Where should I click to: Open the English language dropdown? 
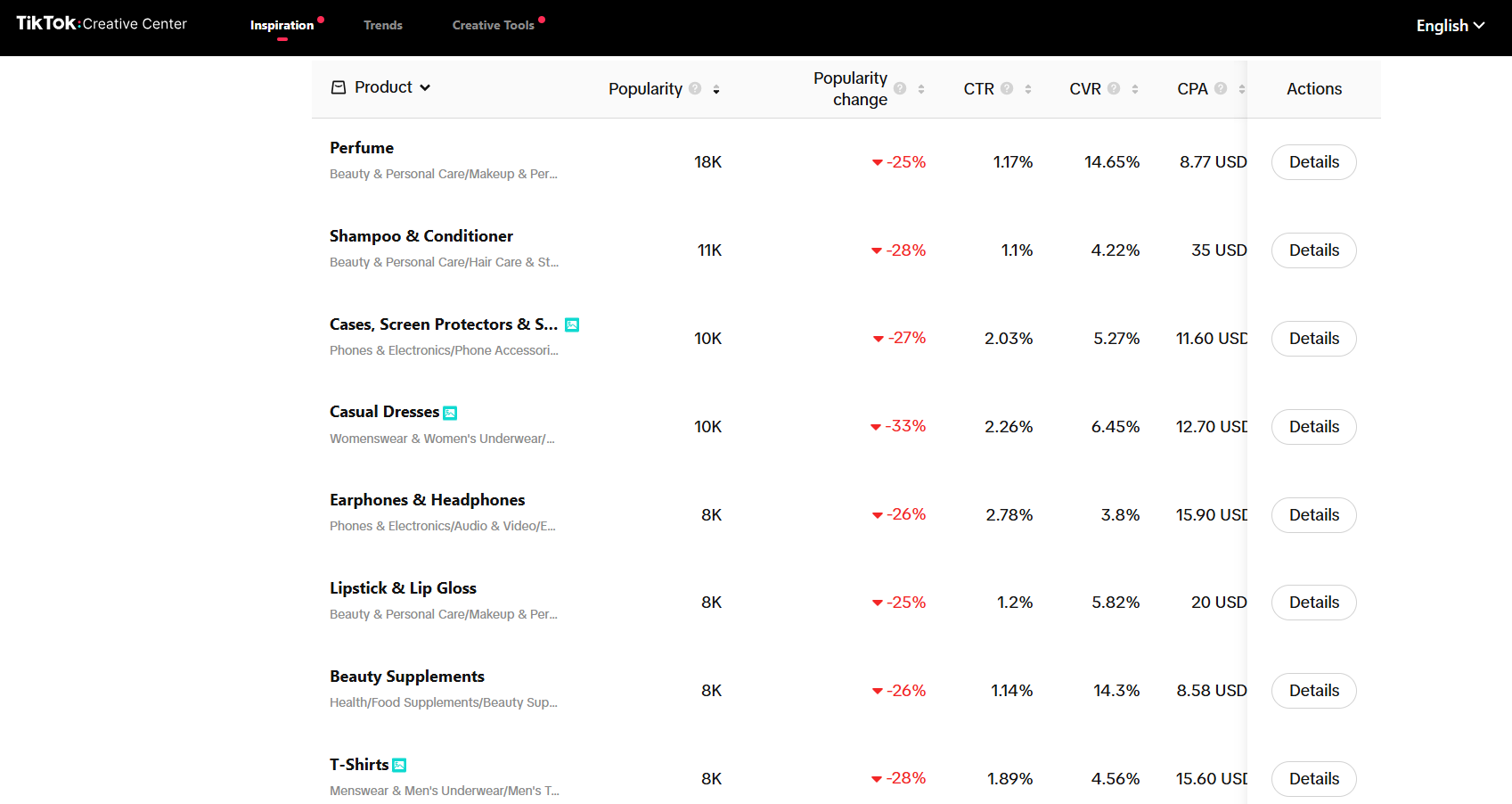[1450, 26]
